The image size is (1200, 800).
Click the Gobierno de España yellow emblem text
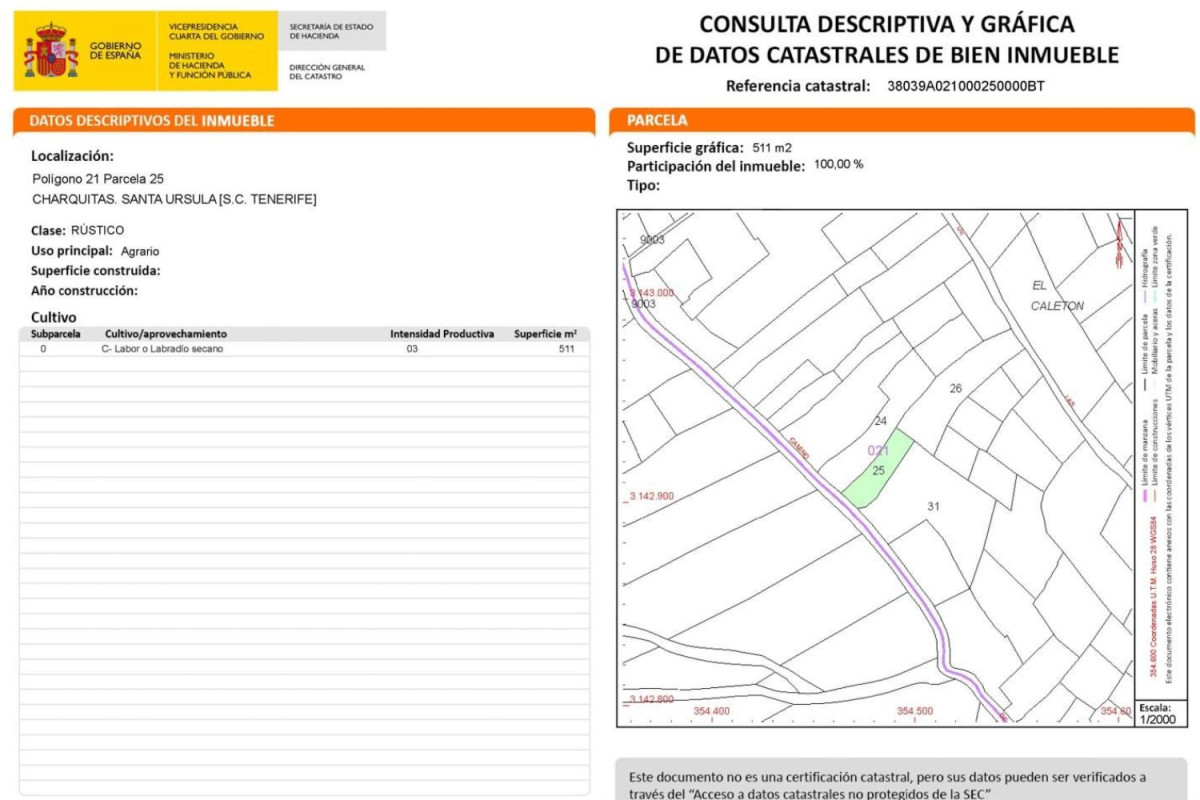coord(115,50)
